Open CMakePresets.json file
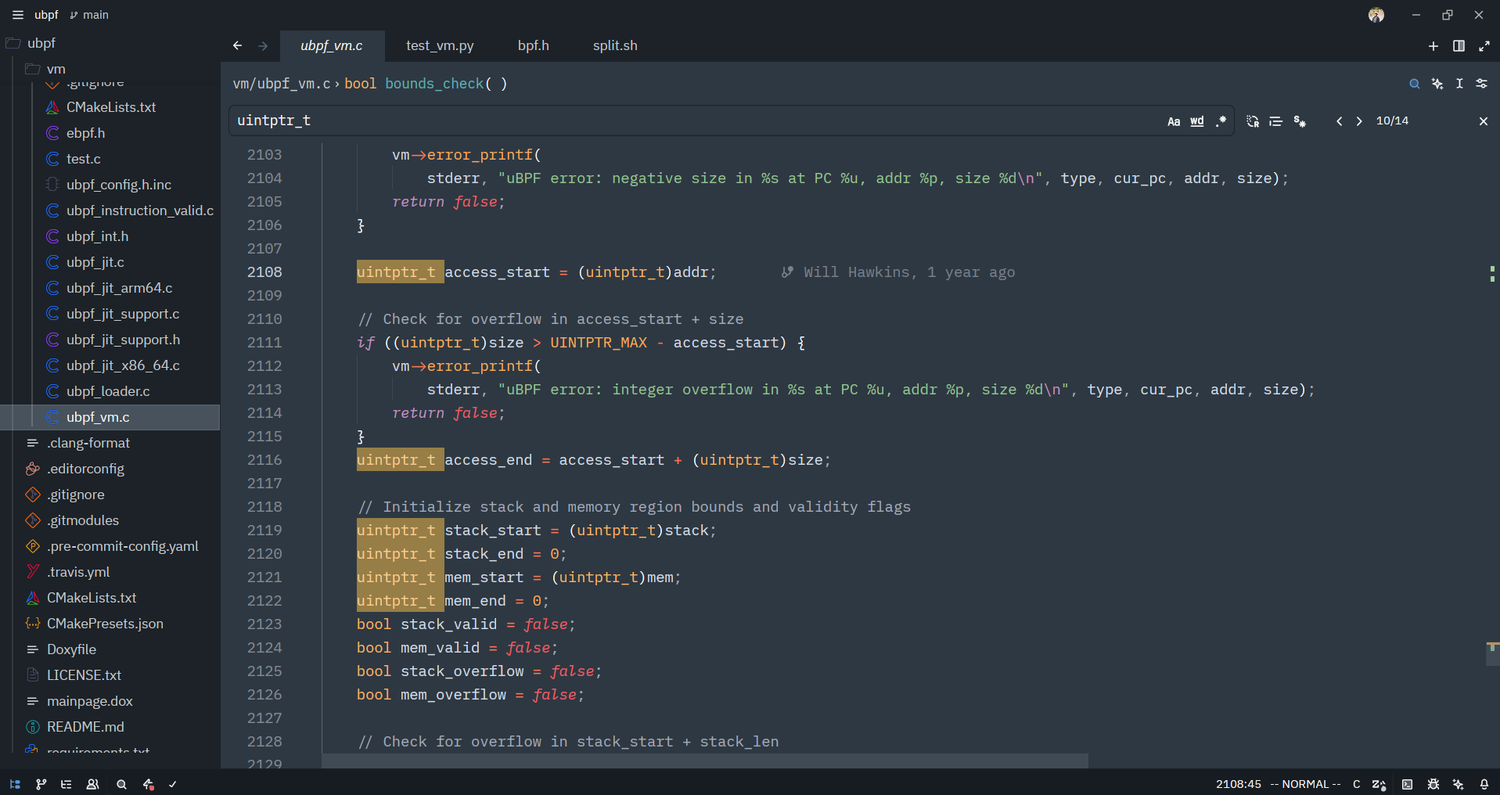This screenshot has width=1500, height=795. pyautogui.click(x=105, y=624)
